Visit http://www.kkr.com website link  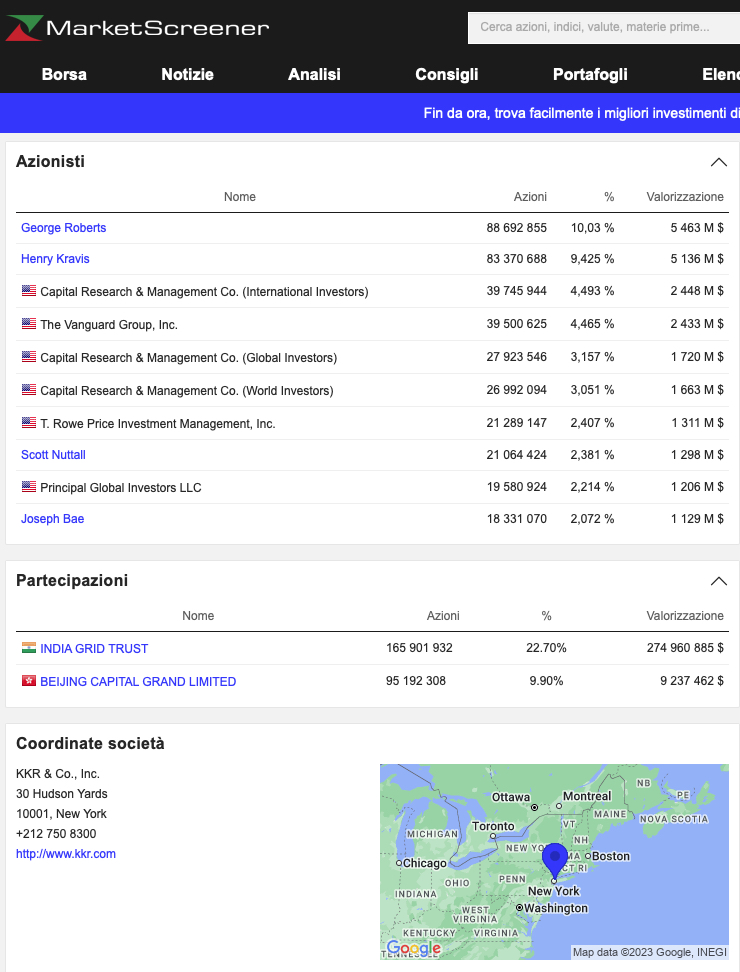point(66,854)
